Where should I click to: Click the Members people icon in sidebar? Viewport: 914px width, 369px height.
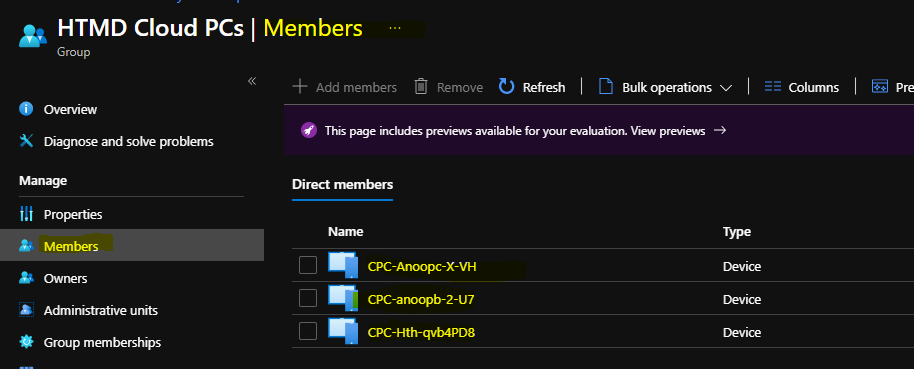[26, 245]
